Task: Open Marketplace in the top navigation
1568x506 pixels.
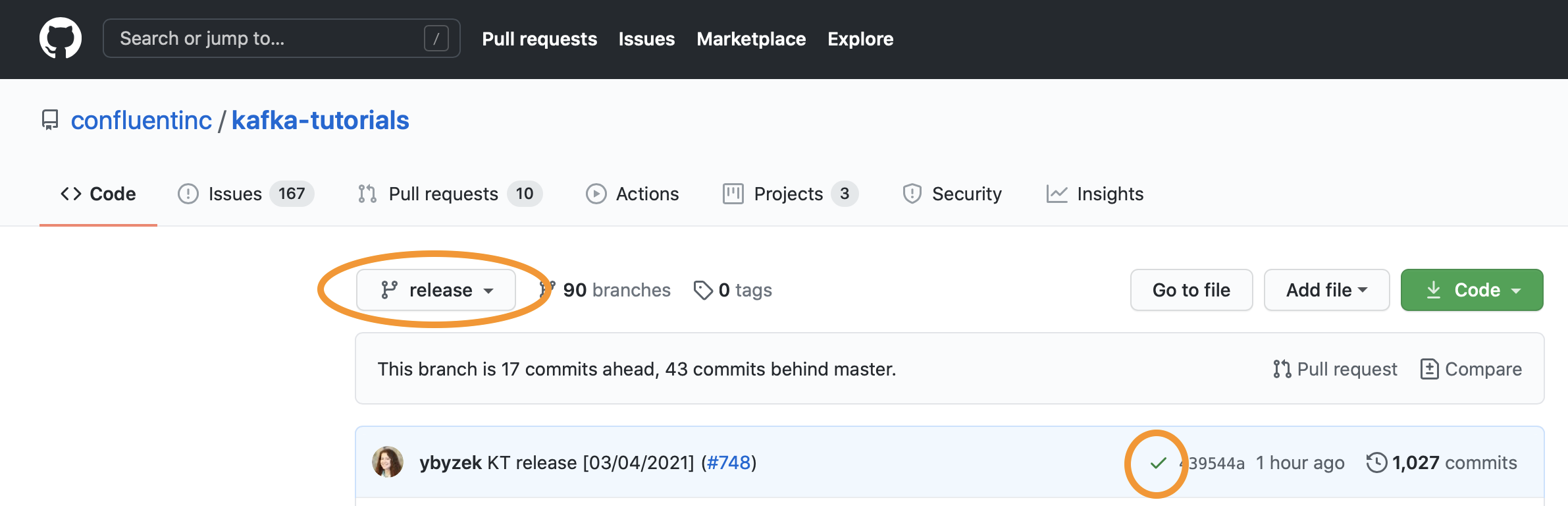Action: click(x=751, y=39)
